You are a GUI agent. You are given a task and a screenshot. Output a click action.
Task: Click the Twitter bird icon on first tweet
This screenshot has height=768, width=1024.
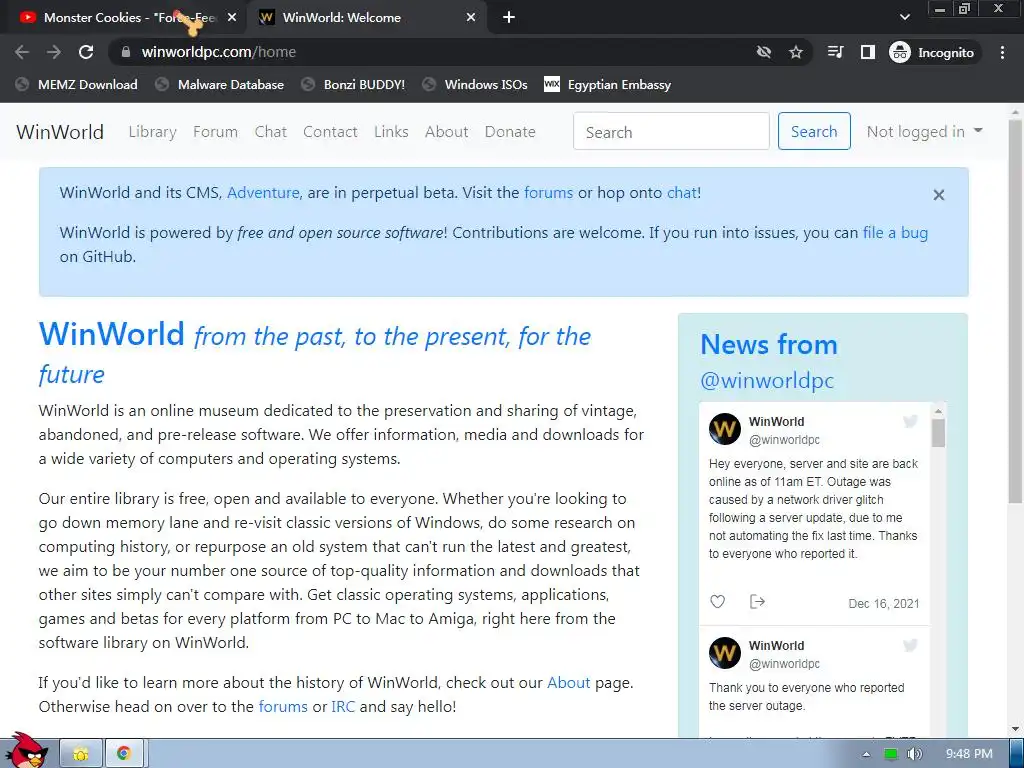910,421
